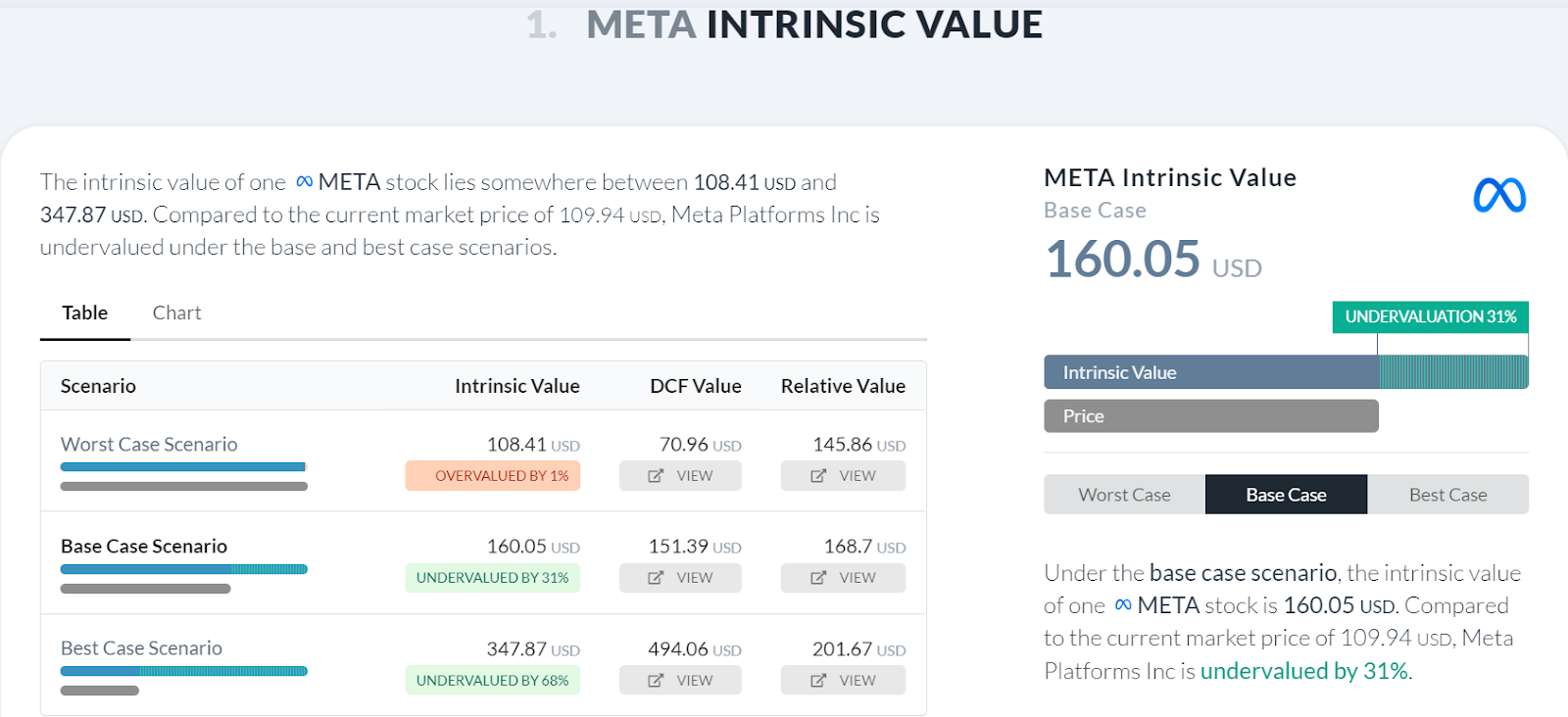Image resolution: width=1568 pixels, height=717 pixels.
Task: Click the META Intrinsic Value card title
Action: coord(1170,177)
